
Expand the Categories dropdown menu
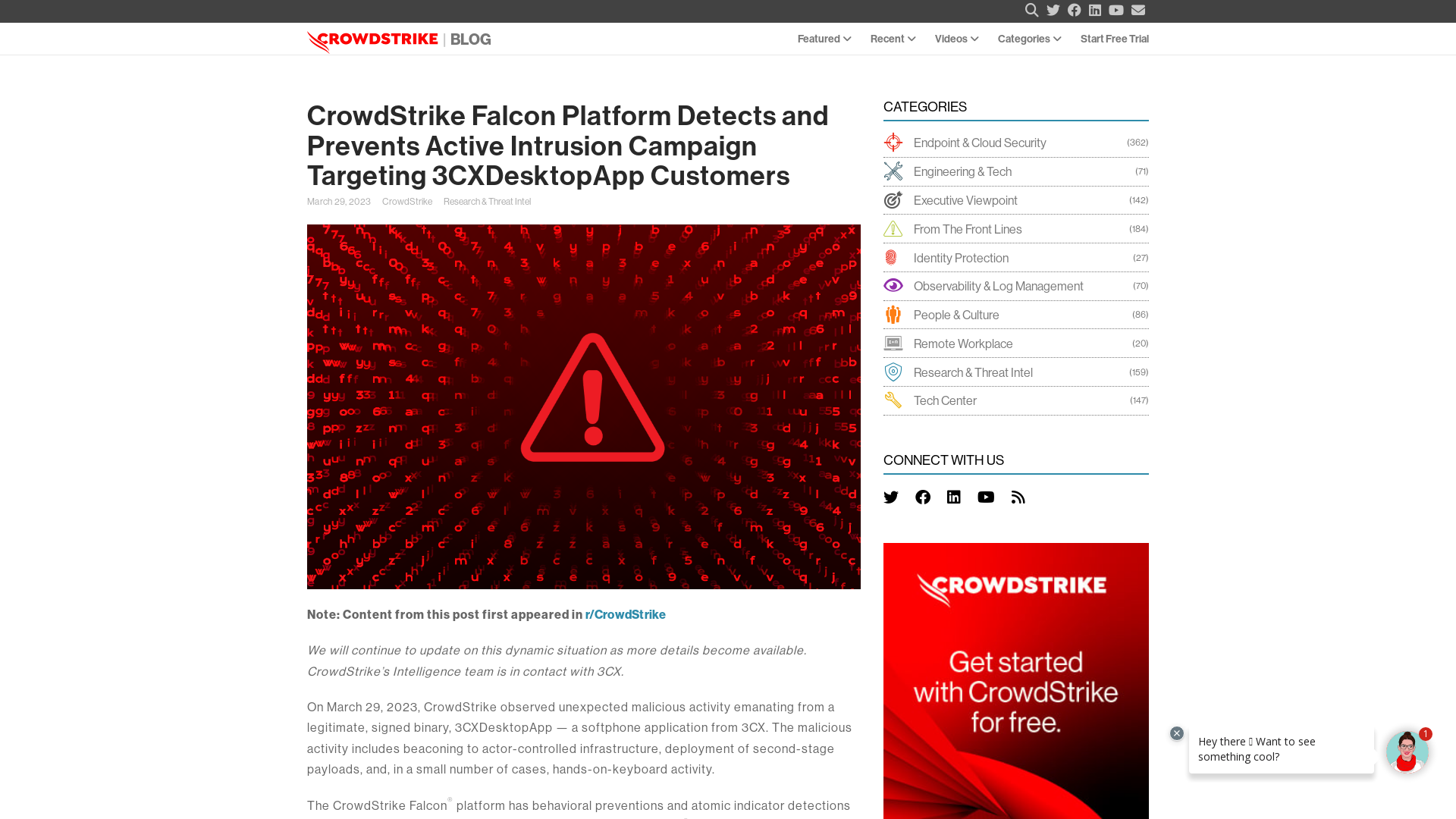pos(1029,38)
